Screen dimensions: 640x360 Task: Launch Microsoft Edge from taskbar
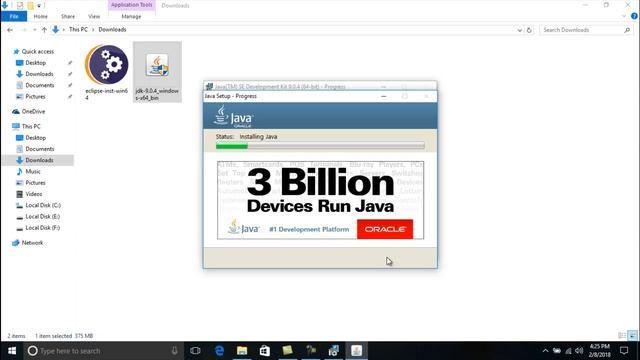[219, 351]
